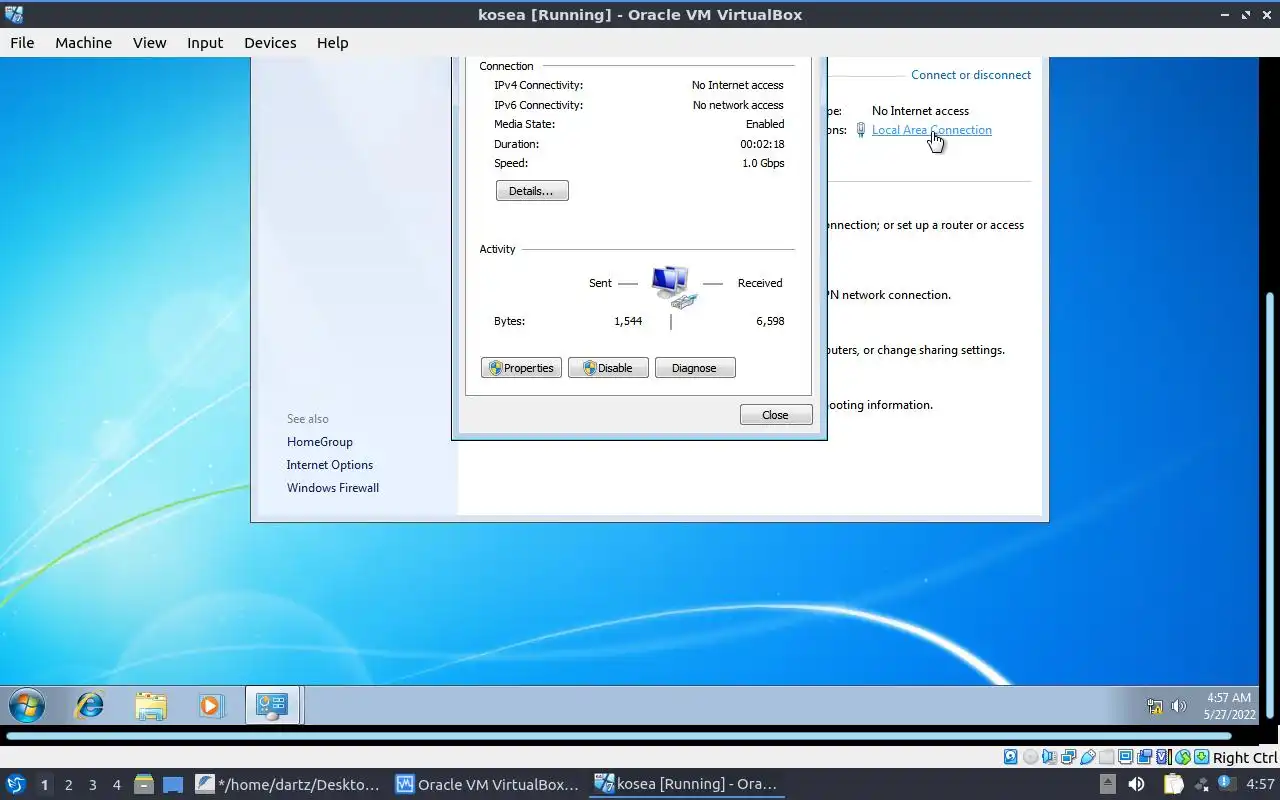The image size is (1280, 800).
Task: Click the host panel clock 4:57
Action: (x=1260, y=784)
